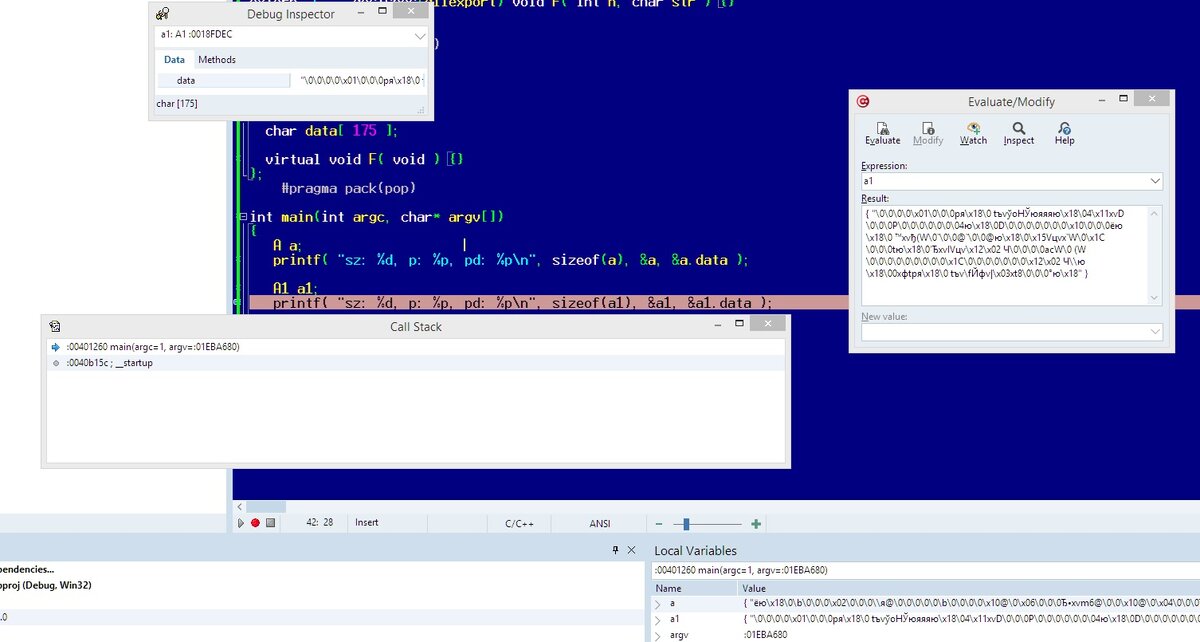Click the Insert mode status indicator

(367, 523)
